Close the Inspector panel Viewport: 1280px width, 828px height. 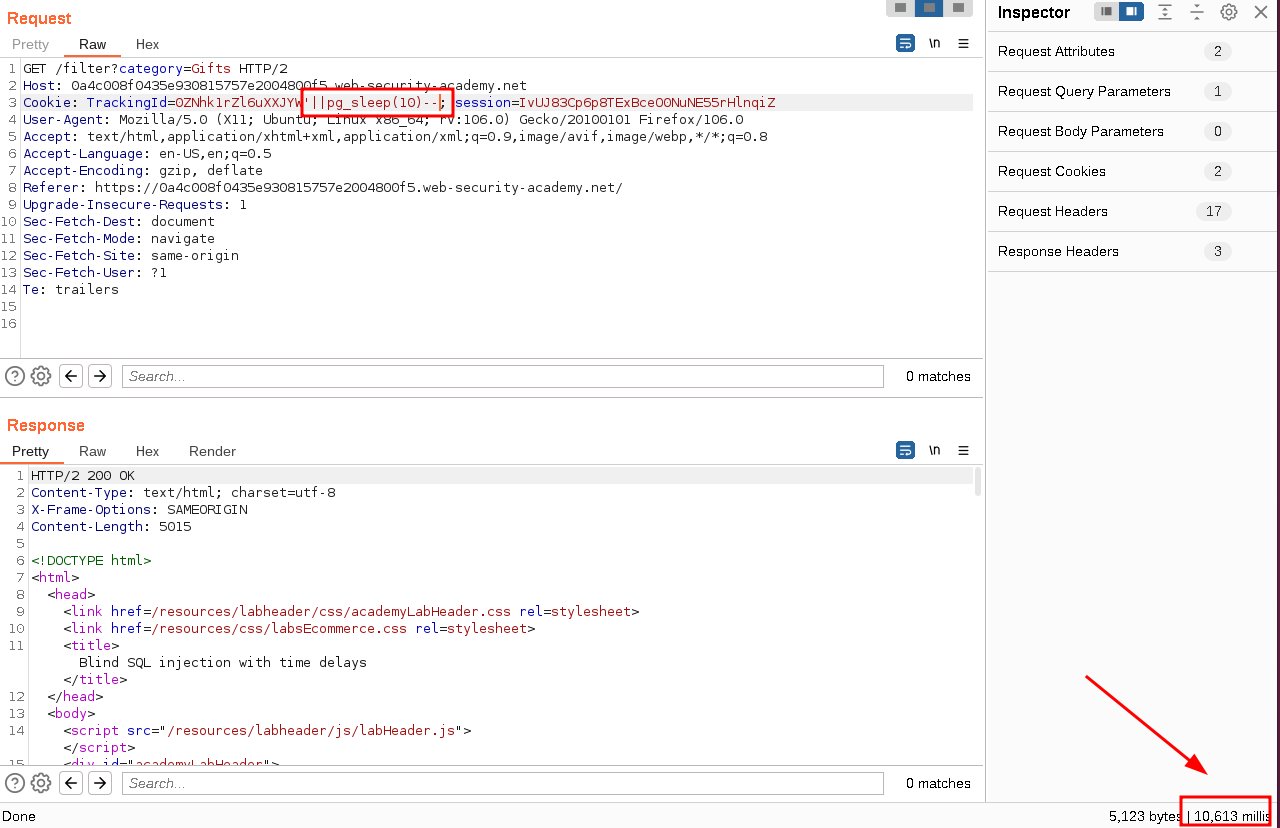pos(1261,12)
